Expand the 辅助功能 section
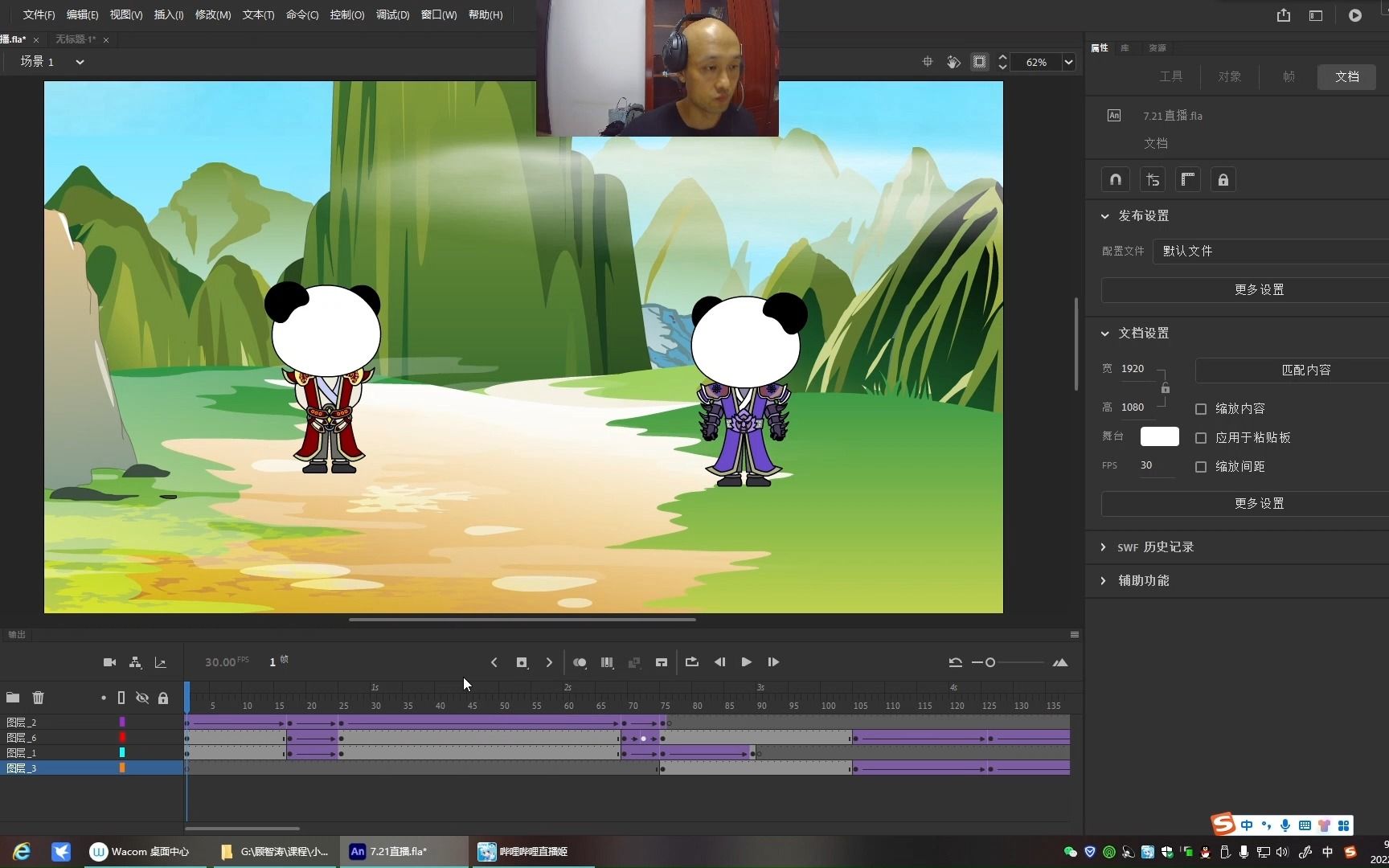Screen dimensions: 1389x868 pos(1104,581)
